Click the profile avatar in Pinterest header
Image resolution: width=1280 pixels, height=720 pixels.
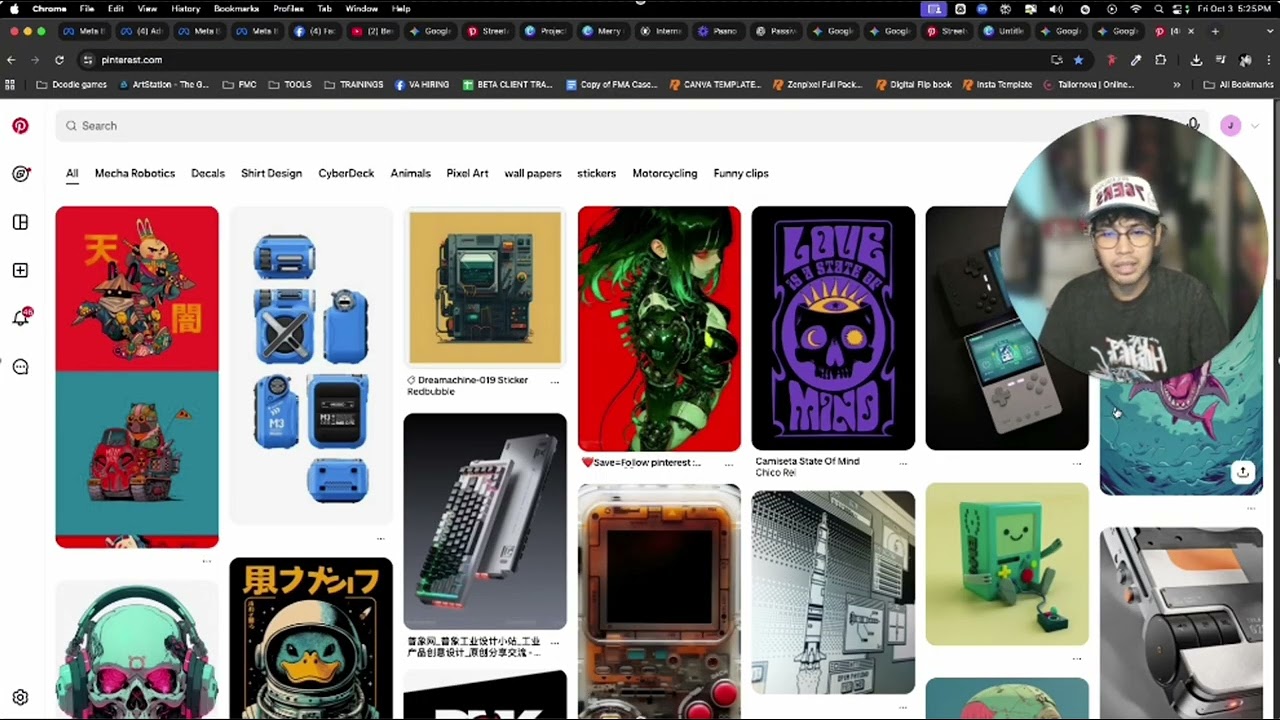coord(1230,126)
